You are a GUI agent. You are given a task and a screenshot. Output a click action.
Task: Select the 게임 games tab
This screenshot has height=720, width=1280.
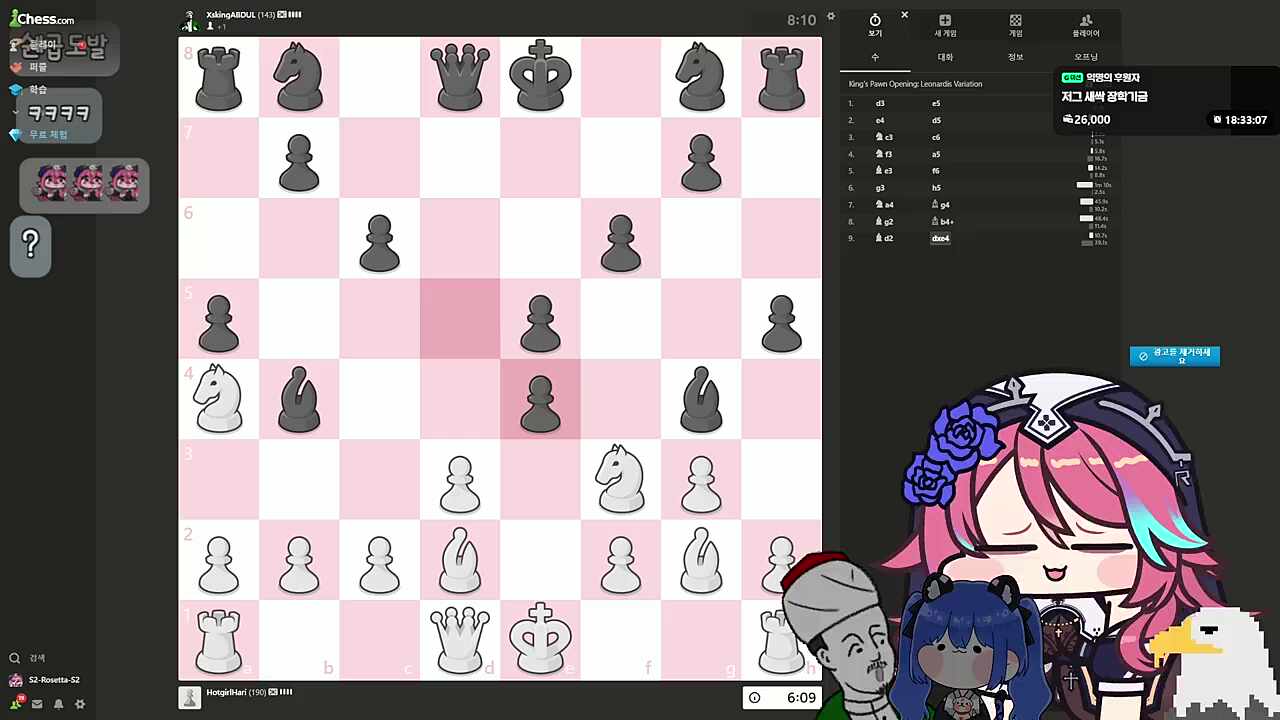(1015, 25)
